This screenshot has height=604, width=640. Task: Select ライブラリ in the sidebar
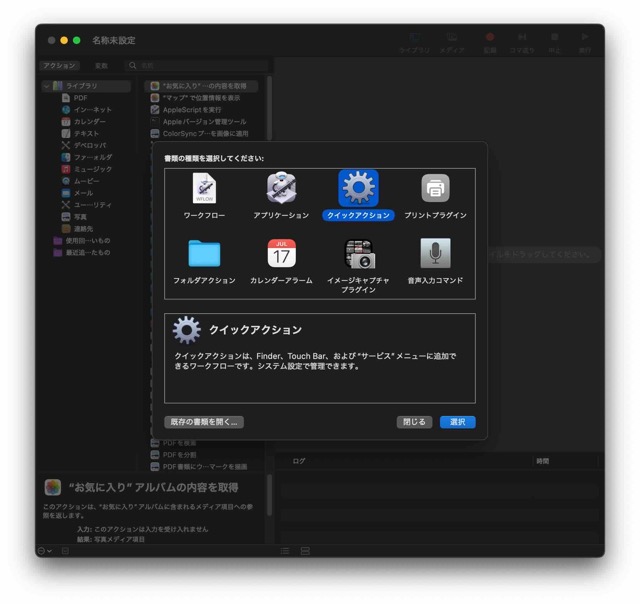[86, 86]
